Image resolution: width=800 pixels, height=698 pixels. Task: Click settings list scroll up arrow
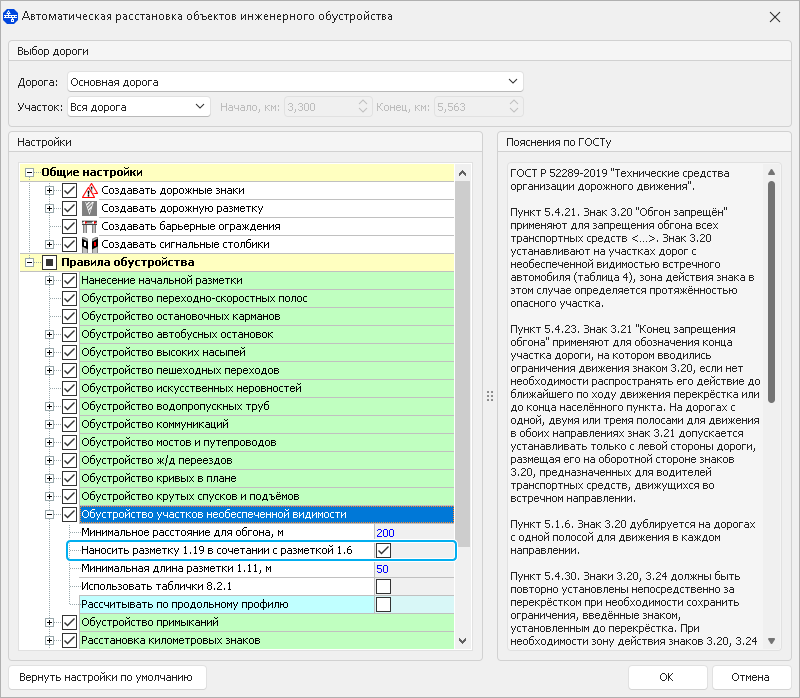[x=462, y=173]
